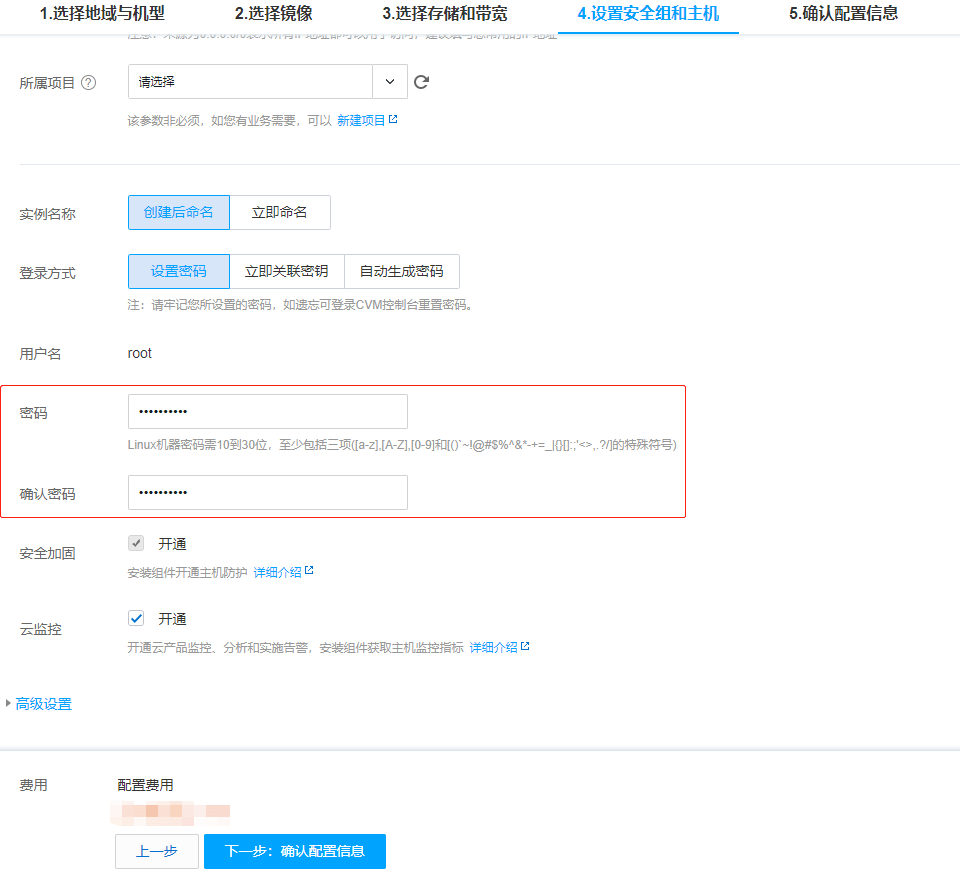Click the help icon beside 所属项目
The height and width of the screenshot is (879, 960).
coord(89,83)
